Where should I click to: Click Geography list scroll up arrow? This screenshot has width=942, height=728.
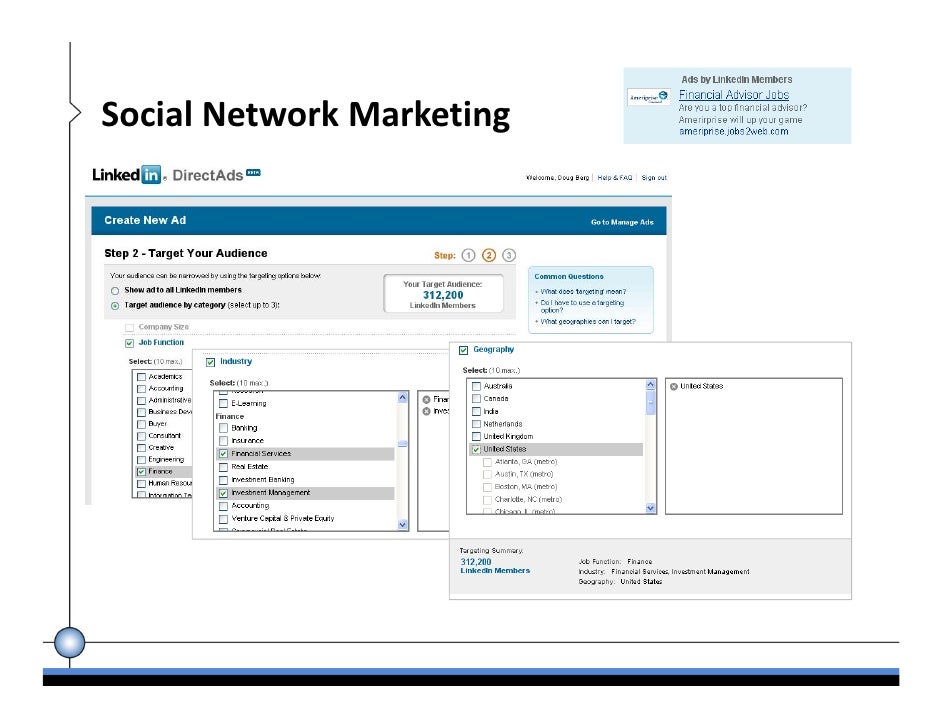pyautogui.click(x=651, y=384)
